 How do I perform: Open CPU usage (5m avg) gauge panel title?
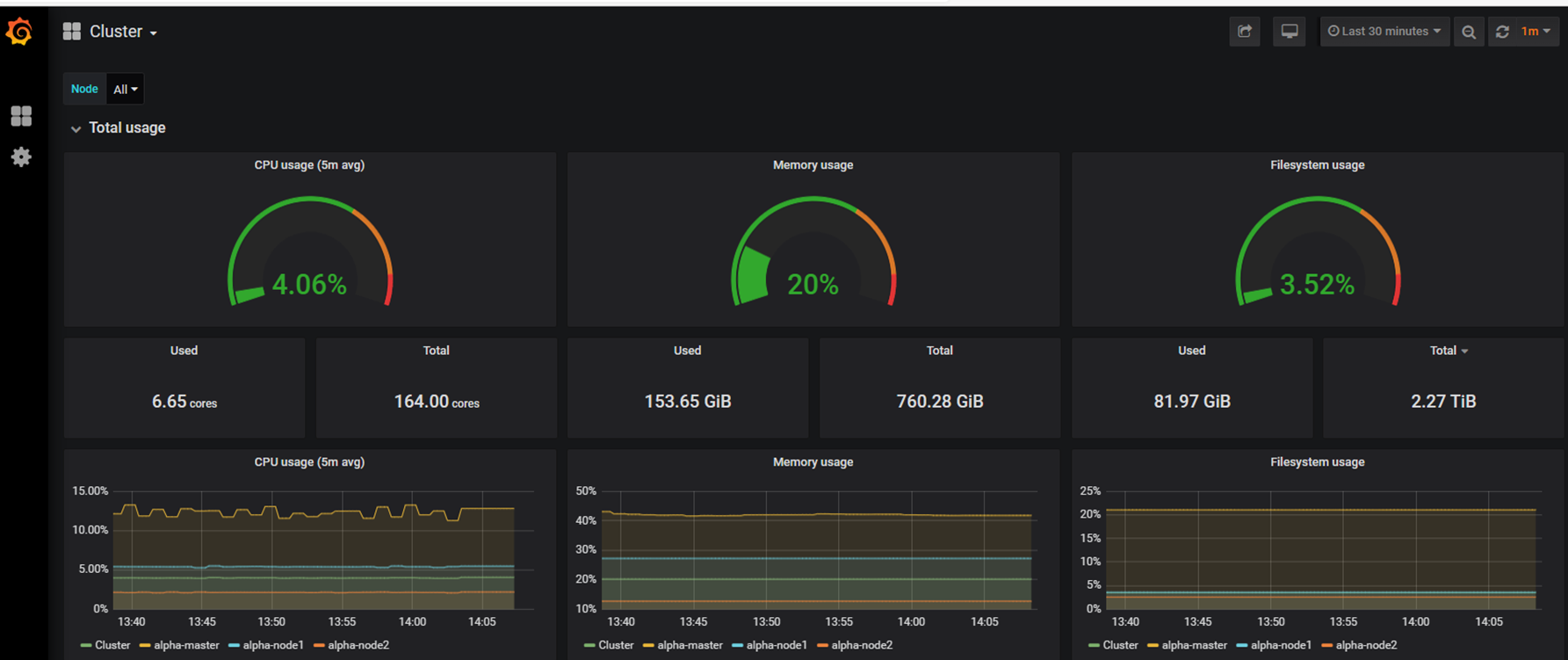(309, 165)
